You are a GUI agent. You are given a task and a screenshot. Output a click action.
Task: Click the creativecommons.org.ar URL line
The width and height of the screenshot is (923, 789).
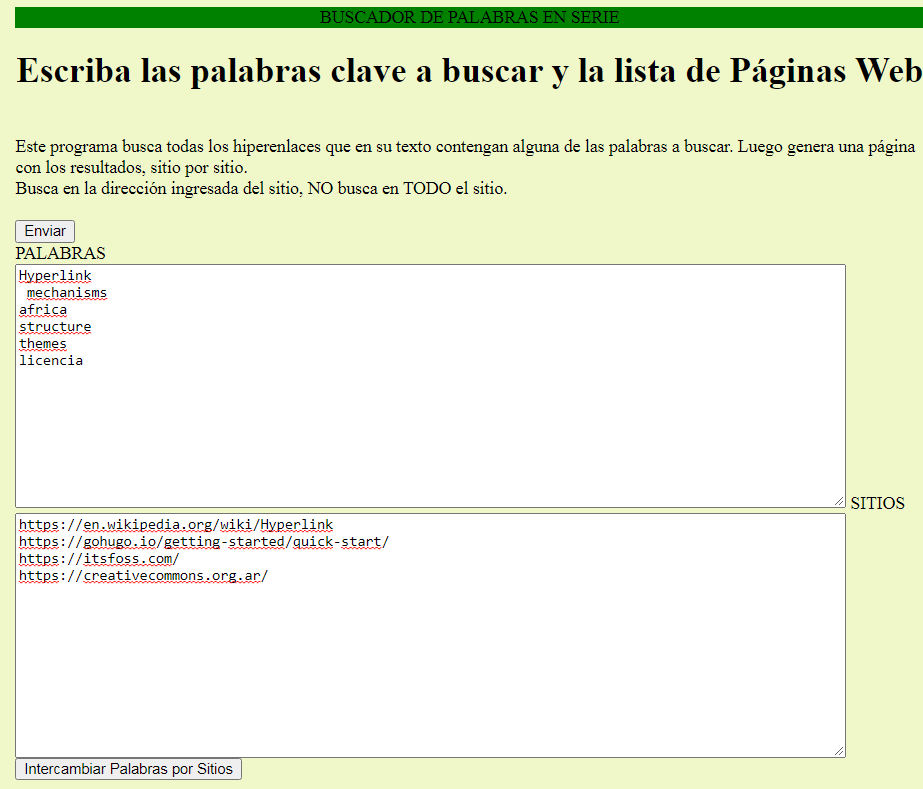pyautogui.click(x=143, y=576)
